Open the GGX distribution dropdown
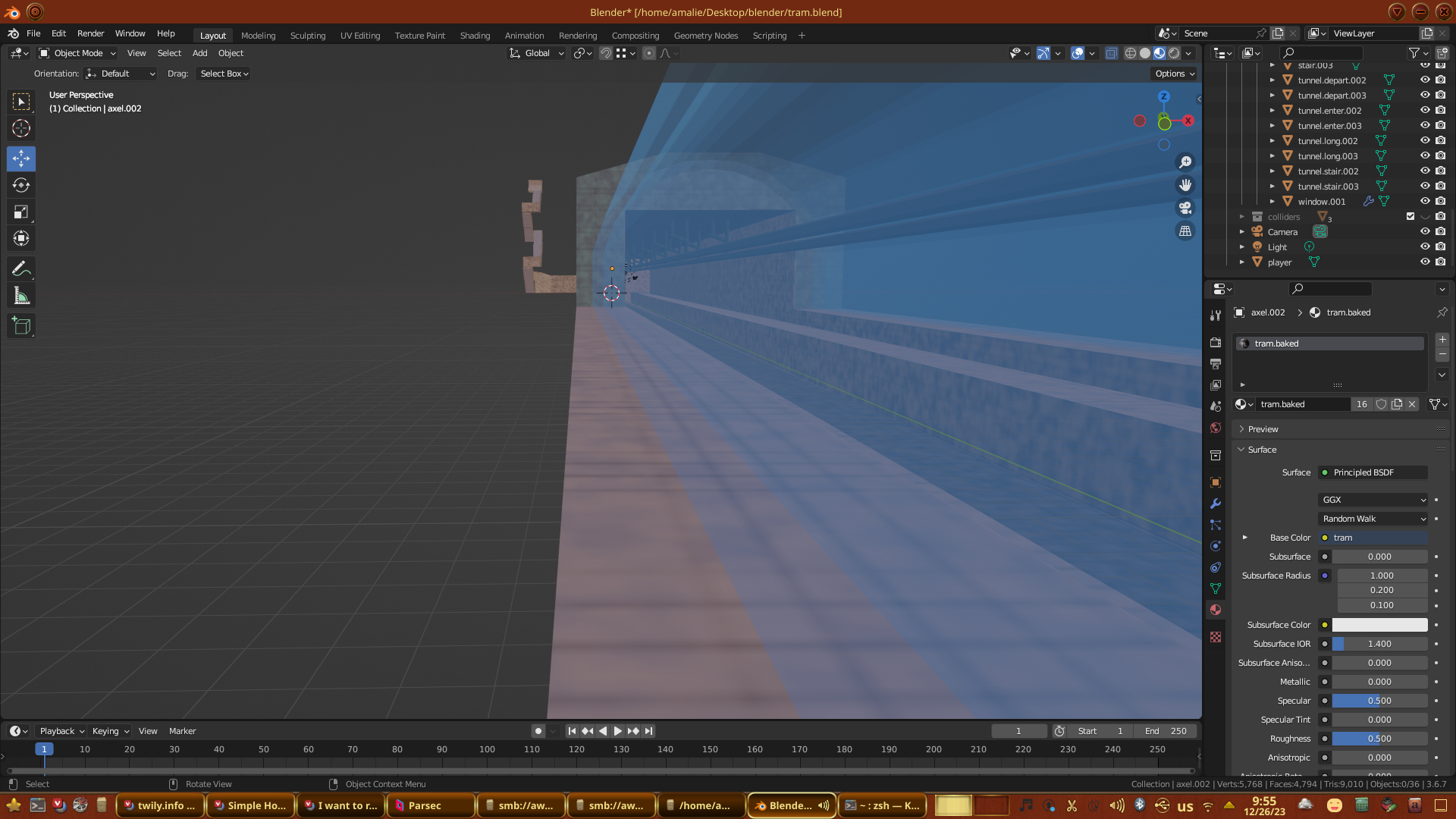 pos(1373,500)
